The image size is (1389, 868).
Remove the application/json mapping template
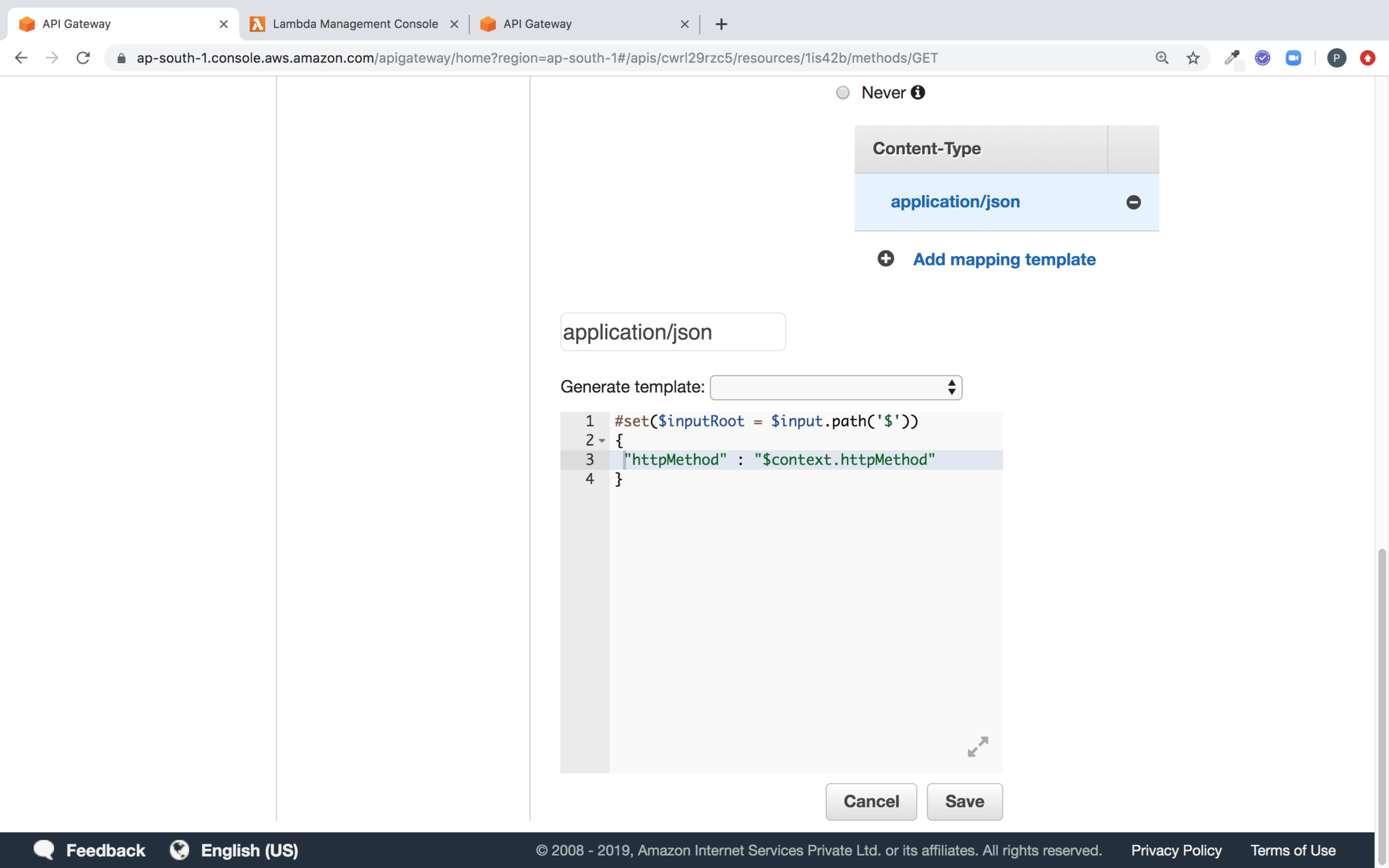pyautogui.click(x=1133, y=202)
